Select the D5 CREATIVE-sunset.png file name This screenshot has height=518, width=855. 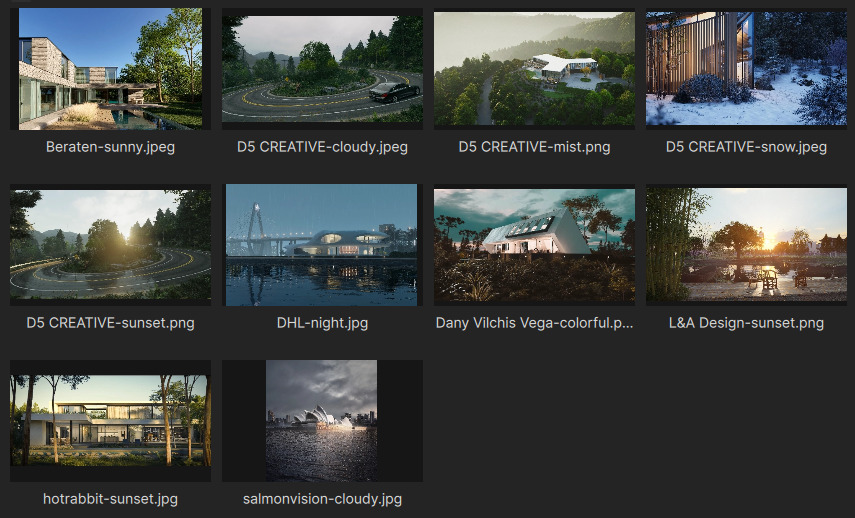point(110,323)
